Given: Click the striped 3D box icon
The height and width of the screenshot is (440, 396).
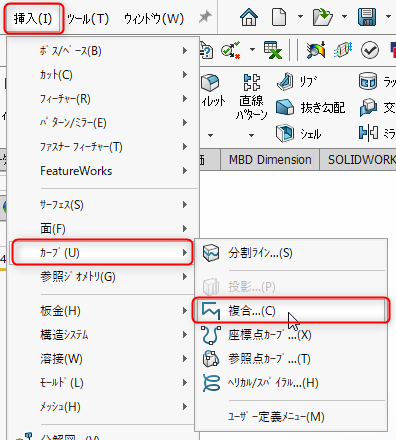Looking at the screenshot, I should [x=343, y=50].
